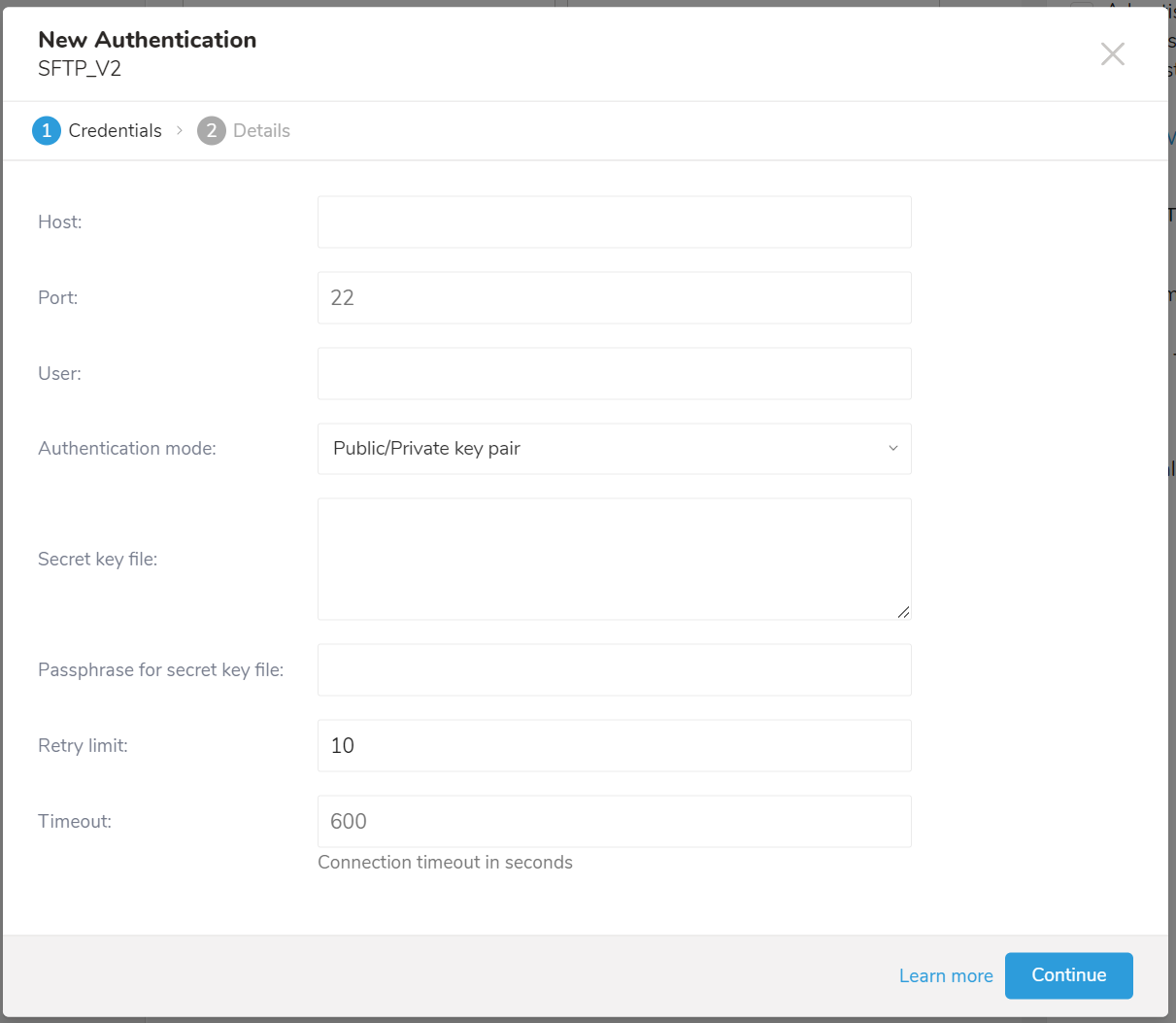This screenshot has height=1023, width=1176.
Task: Open the Authentication mode dropdown arrow
Action: (x=892, y=448)
